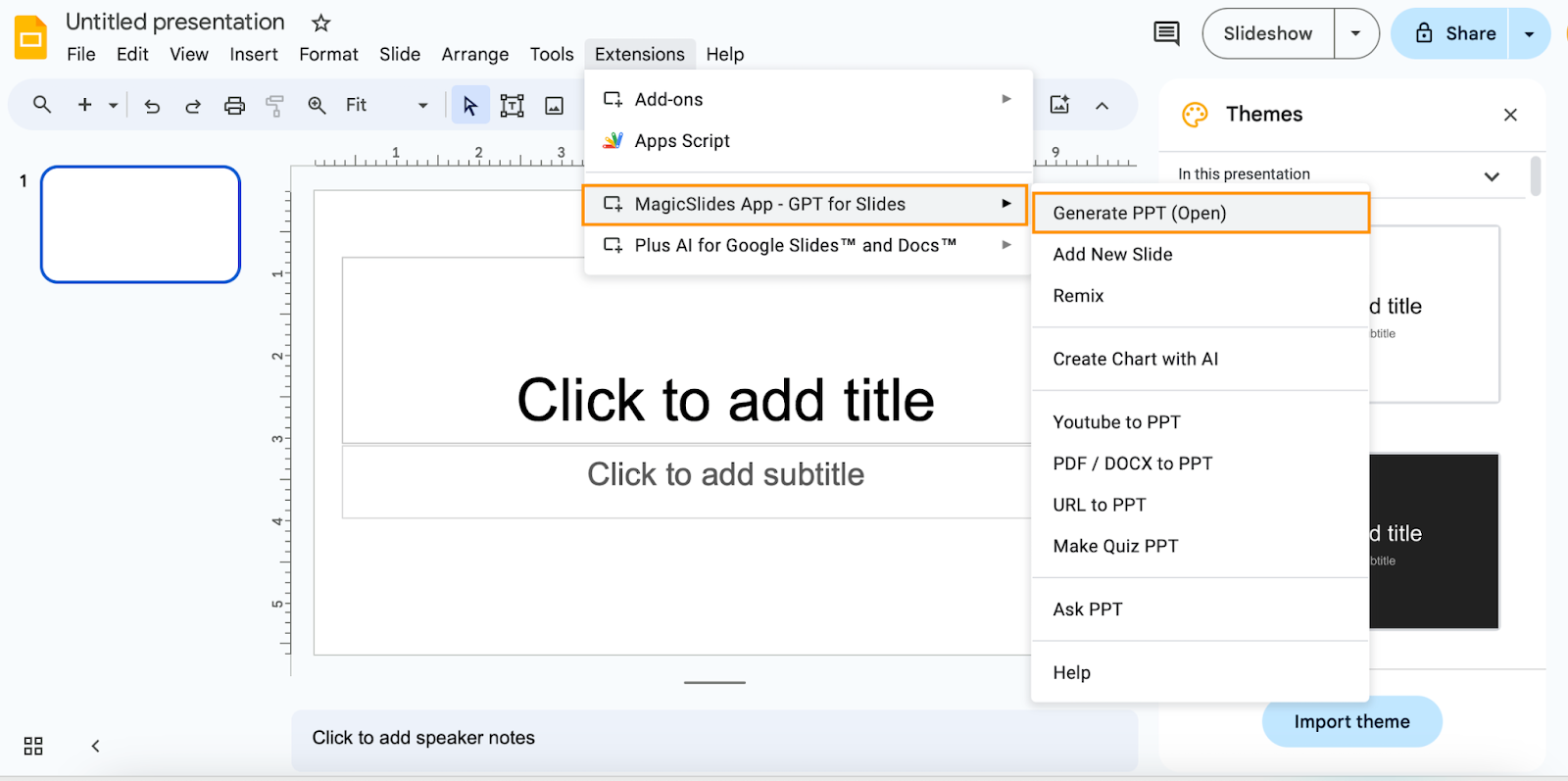Collapse the In this presentation section

coord(1492,176)
